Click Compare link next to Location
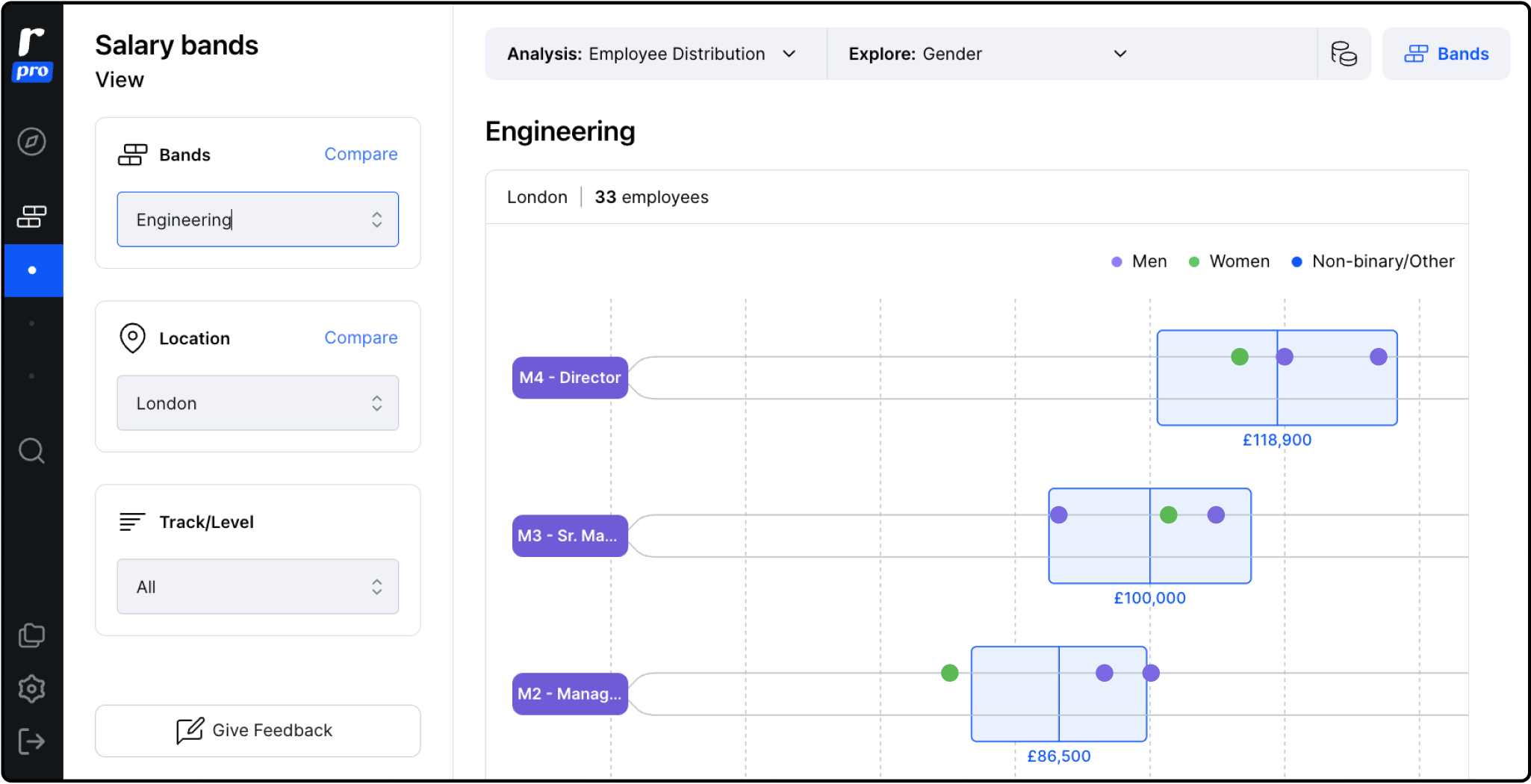This screenshot has width=1531, height=784. coord(361,338)
